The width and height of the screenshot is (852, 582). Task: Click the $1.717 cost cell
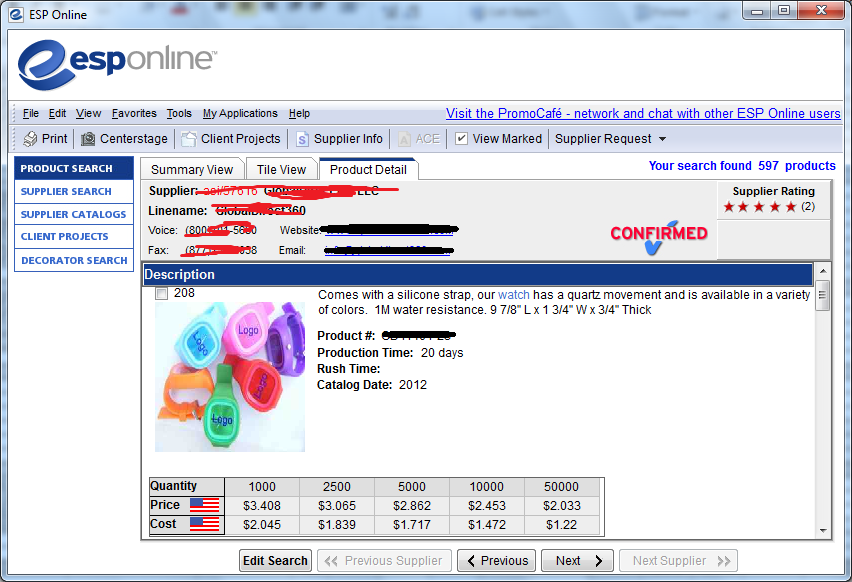[x=412, y=525]
